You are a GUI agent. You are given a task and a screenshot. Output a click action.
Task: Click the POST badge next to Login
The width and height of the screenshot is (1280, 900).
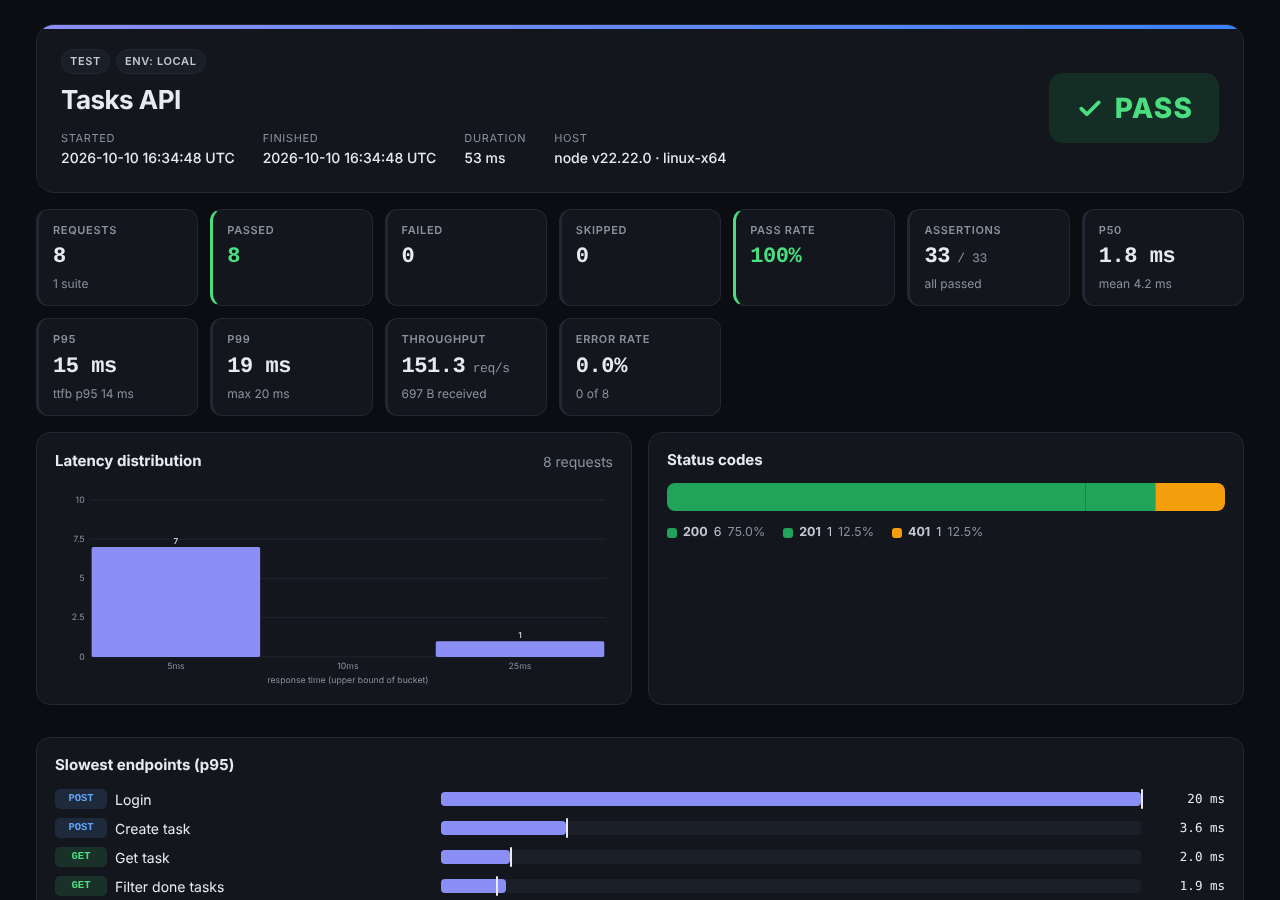81,799
